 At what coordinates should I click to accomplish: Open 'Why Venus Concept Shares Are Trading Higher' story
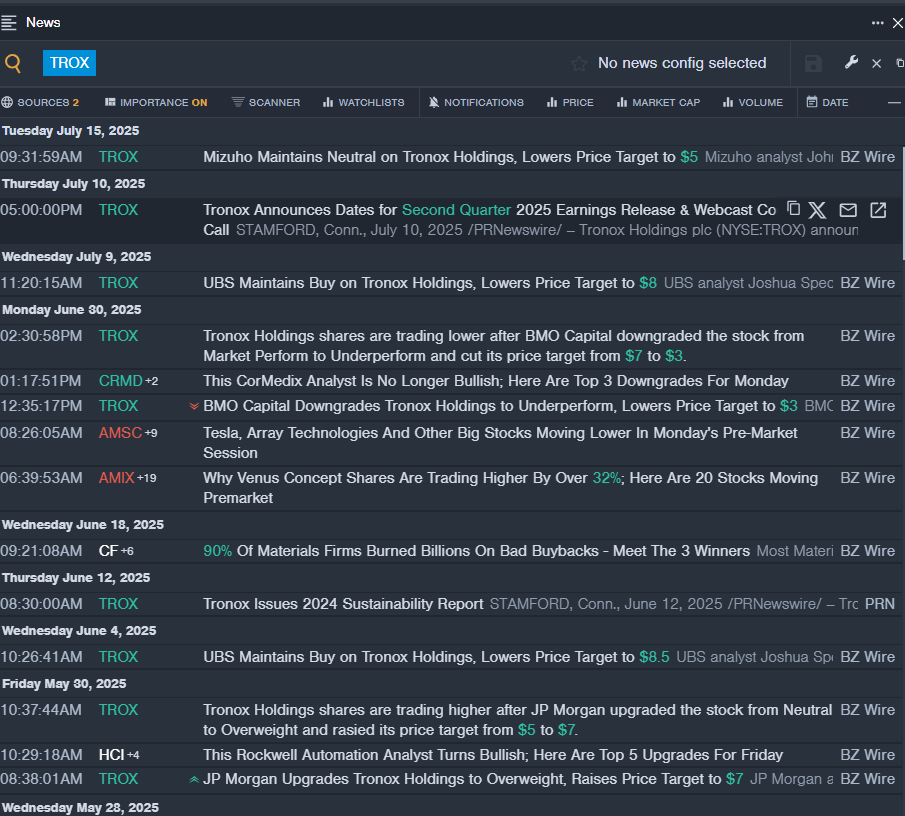510,488
